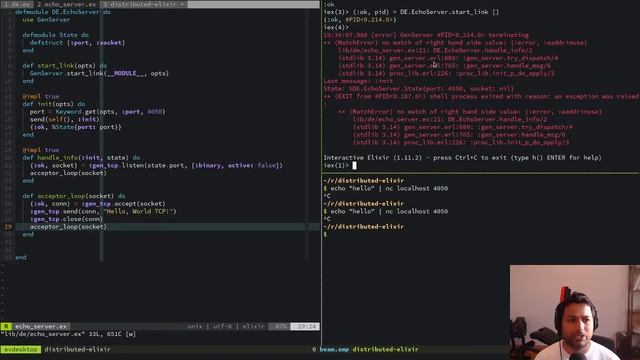This screenshot has width=640, height=360.
Task: Click the ':gen_tcp.send(conn, "Hello, World TCP!")' line
Action: point(103,211)
